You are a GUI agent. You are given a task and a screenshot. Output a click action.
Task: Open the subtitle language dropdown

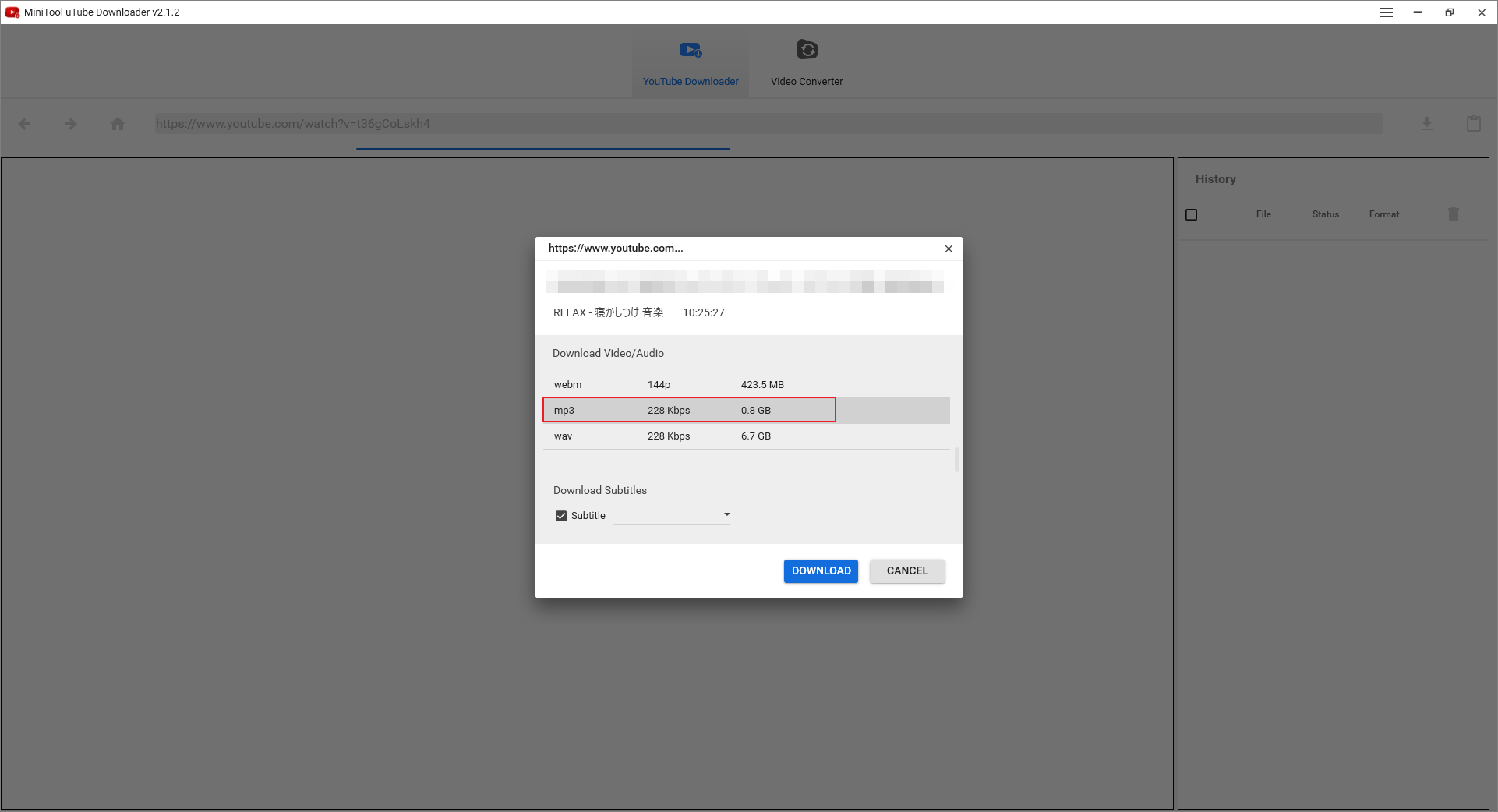click(x=672, y=515)
